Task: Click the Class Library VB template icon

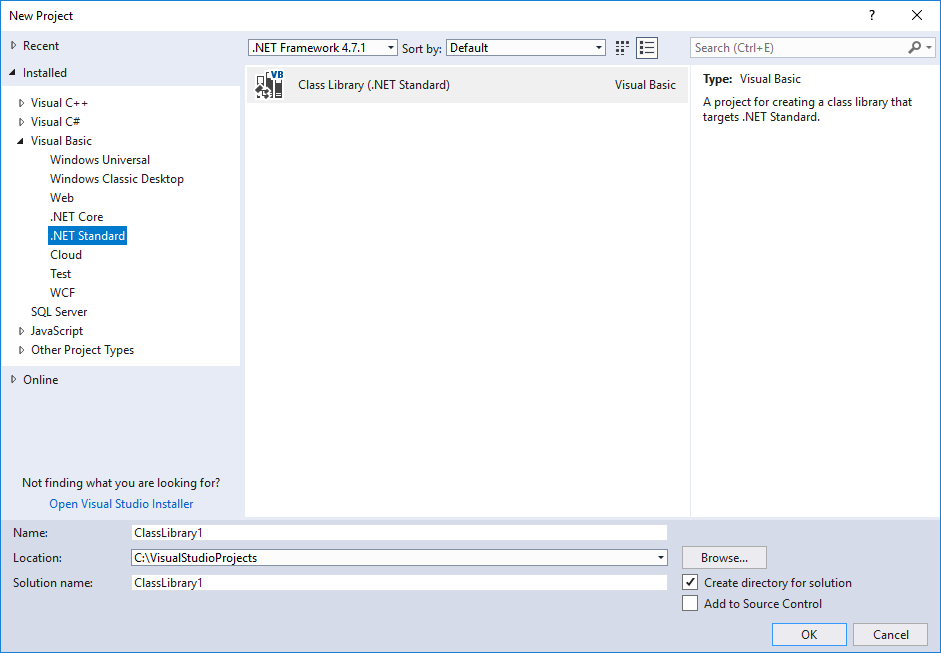Action: coord(269,85)
